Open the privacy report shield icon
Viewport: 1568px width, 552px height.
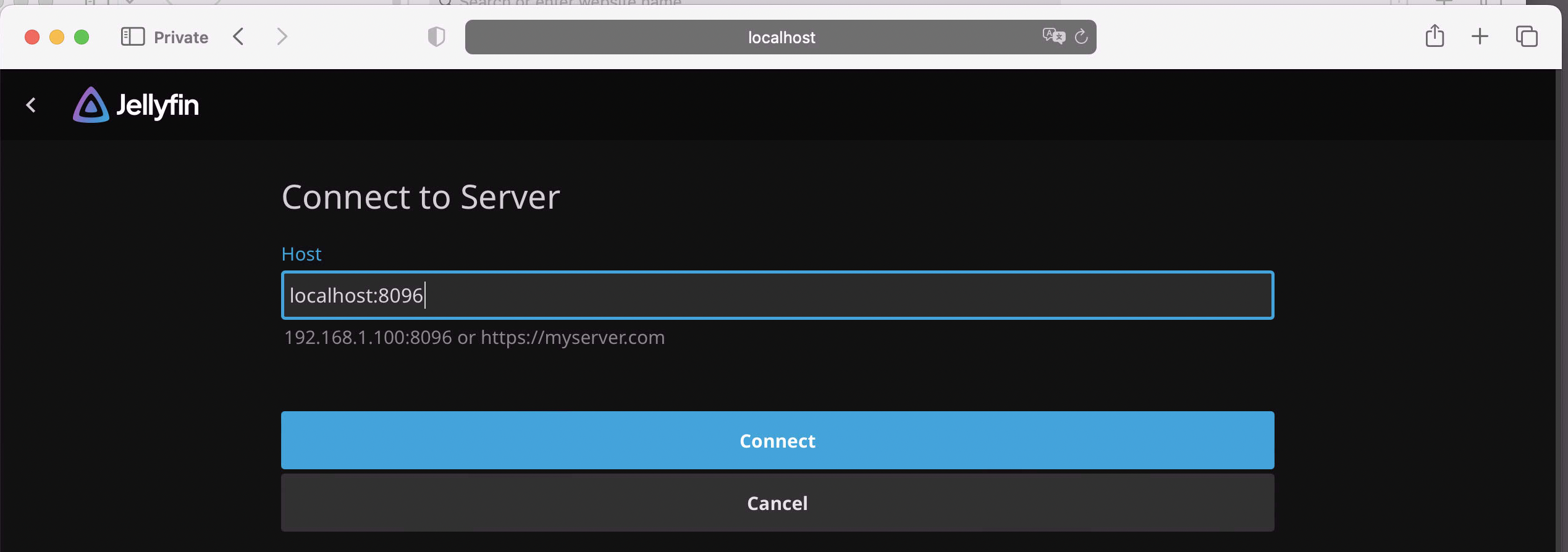point(436,37)
